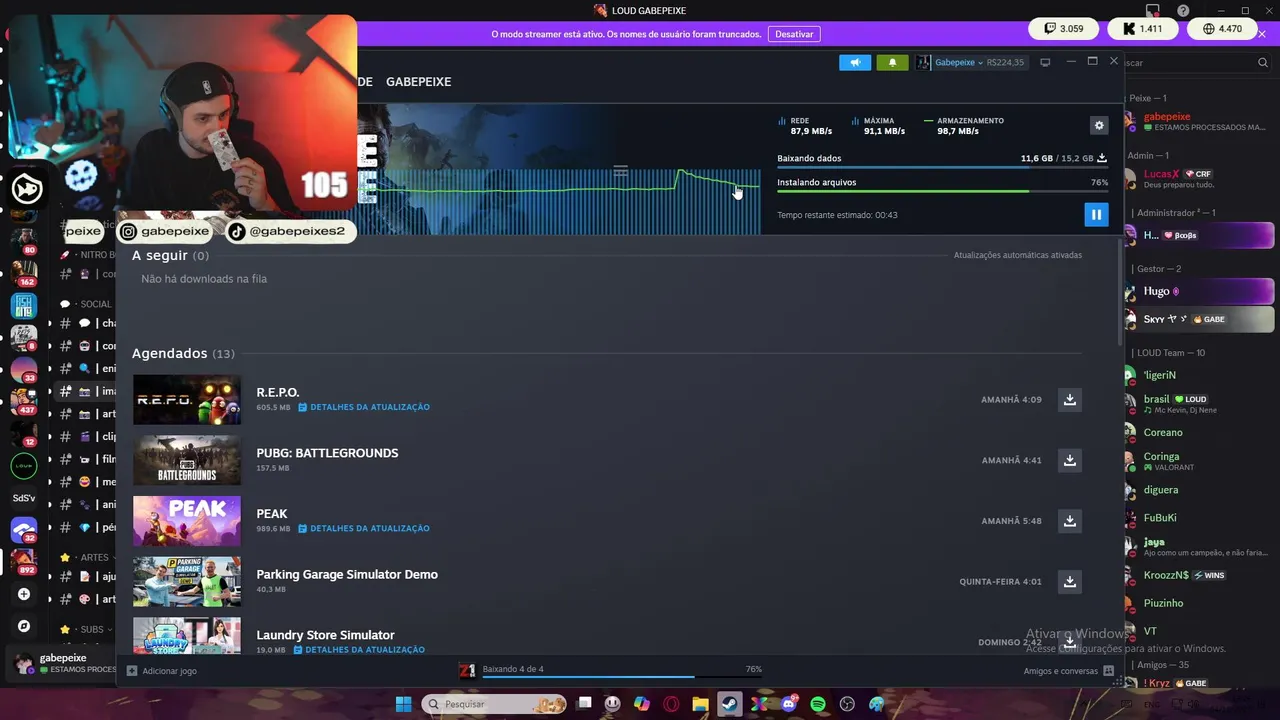The height and width of the screenshot is (720, 1280).
Task: View R.E.P.O. update details link
Action: point(364,407)
